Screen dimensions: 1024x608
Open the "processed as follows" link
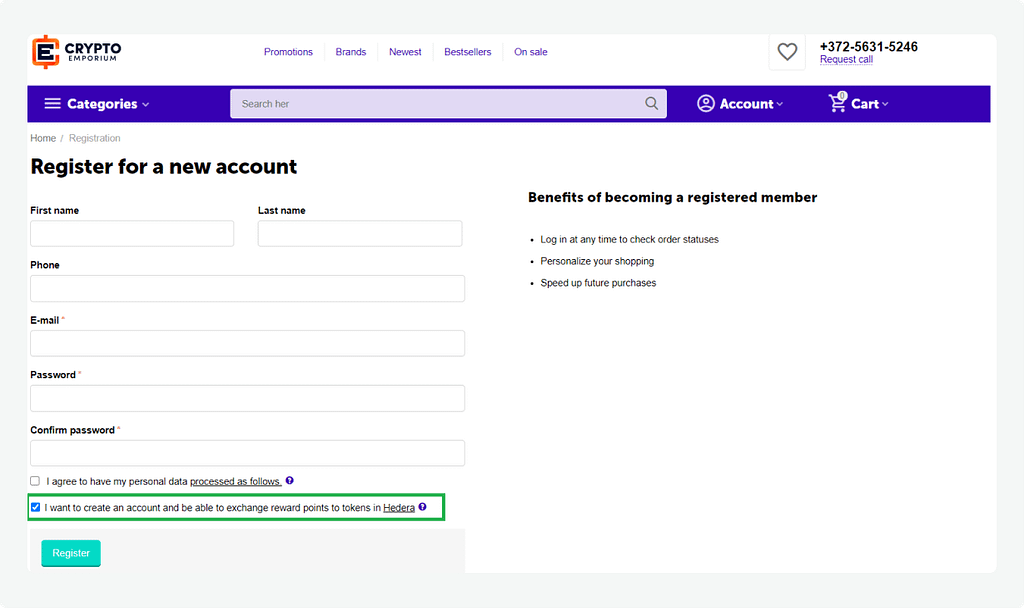(x=235, y=481)
